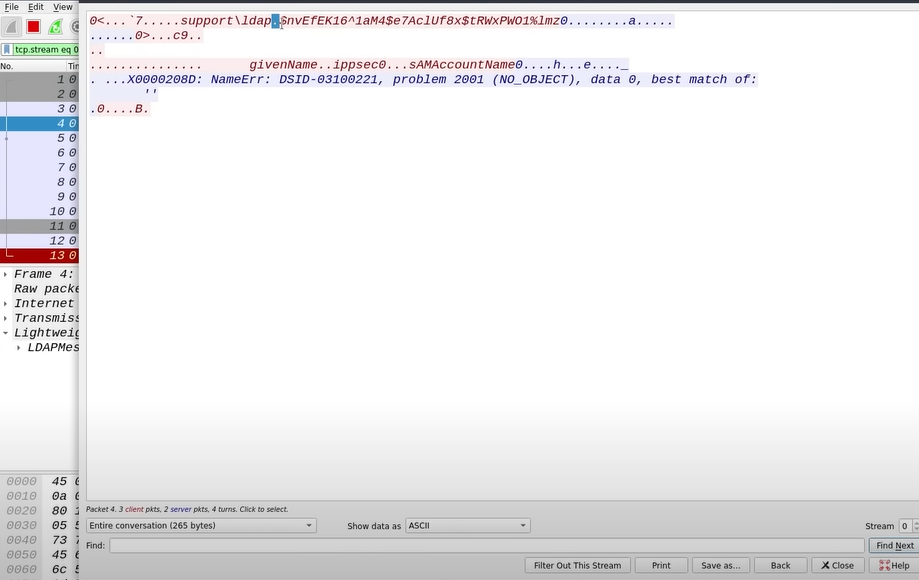Collapse the Lightweight Directory tree item
This screenshot has height=580, width=919.
point(5,333)
